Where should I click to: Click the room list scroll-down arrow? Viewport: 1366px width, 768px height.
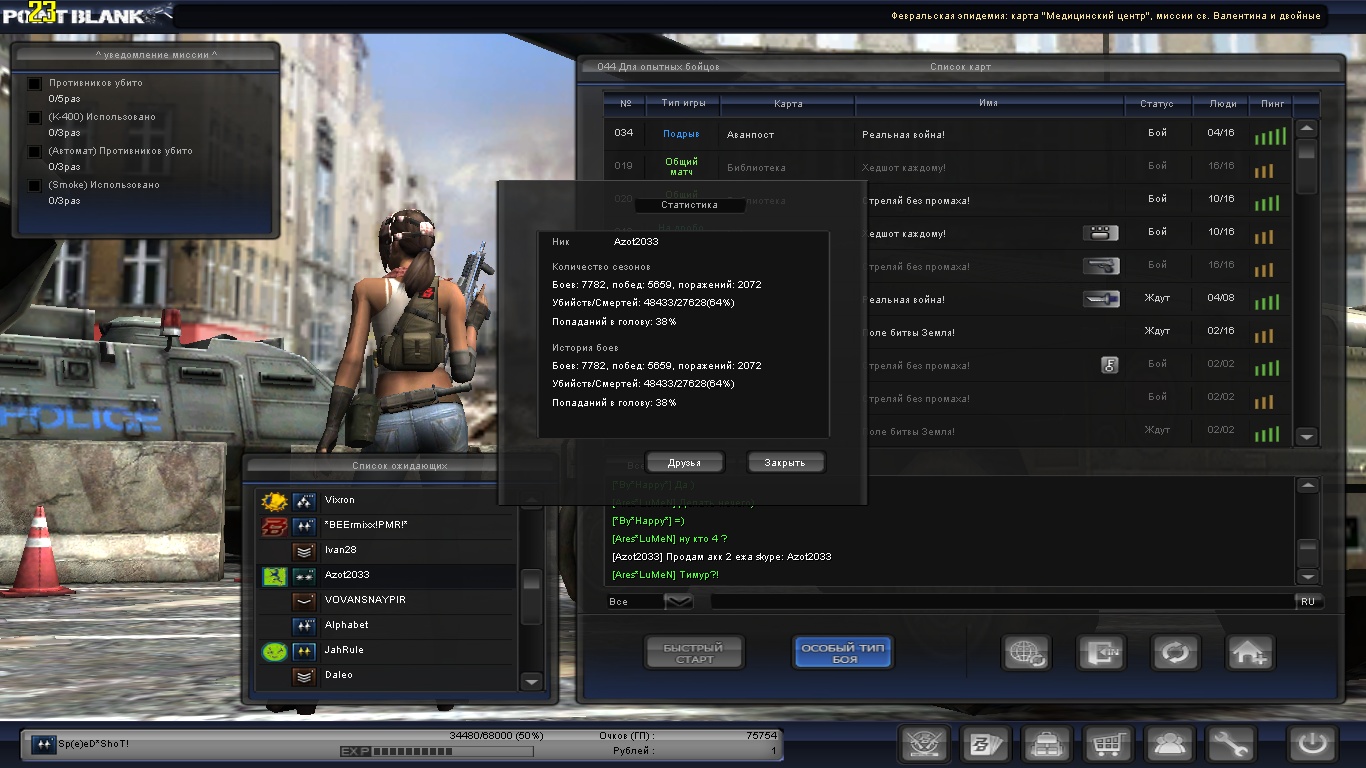click(1306, 436)
